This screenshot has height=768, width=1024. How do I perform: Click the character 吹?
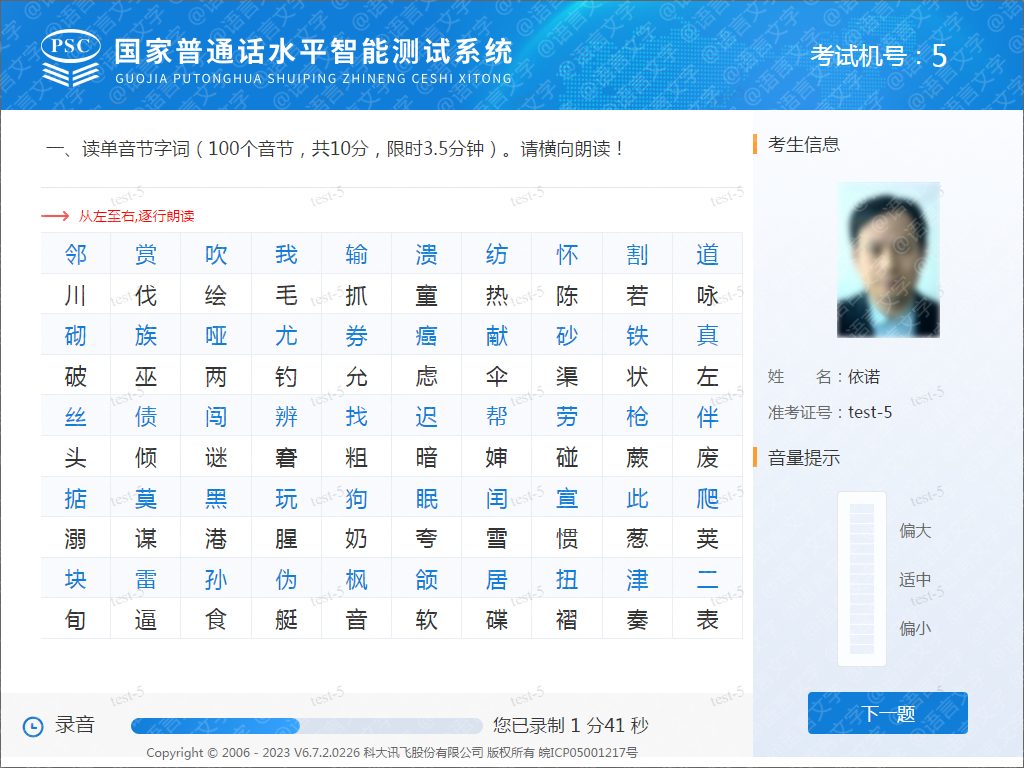pyautogui.click(x=216, y=254)
